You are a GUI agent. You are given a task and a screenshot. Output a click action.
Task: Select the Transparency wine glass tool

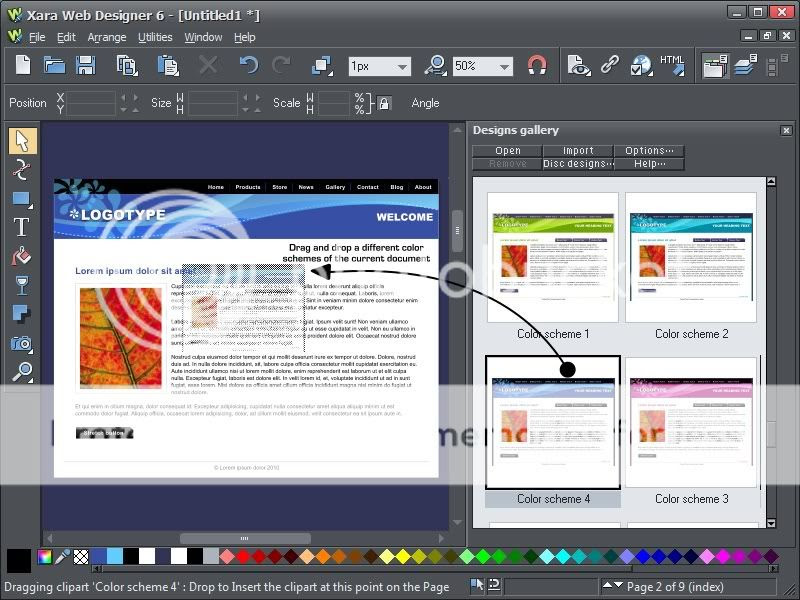tap(21, 285)
